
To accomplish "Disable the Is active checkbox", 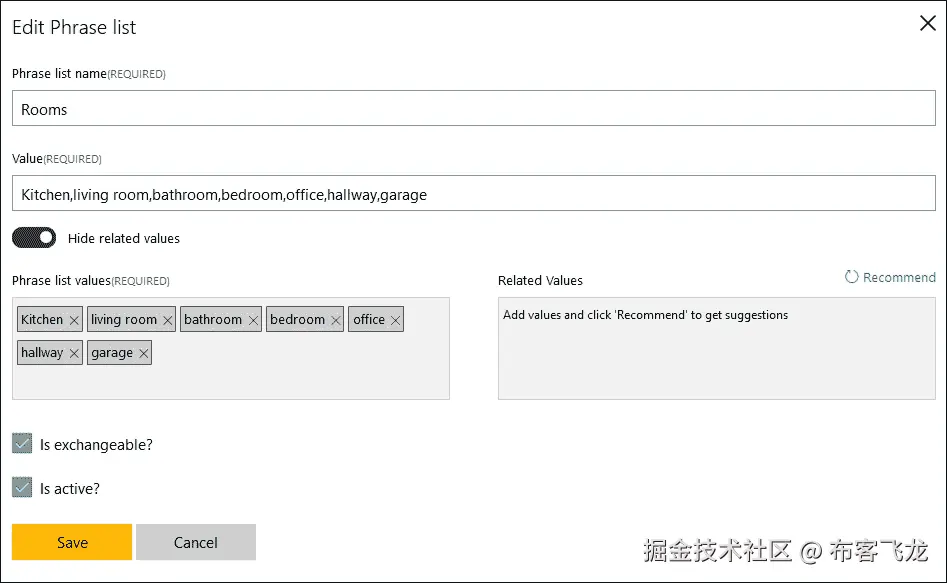I will [x=21, y=488].
